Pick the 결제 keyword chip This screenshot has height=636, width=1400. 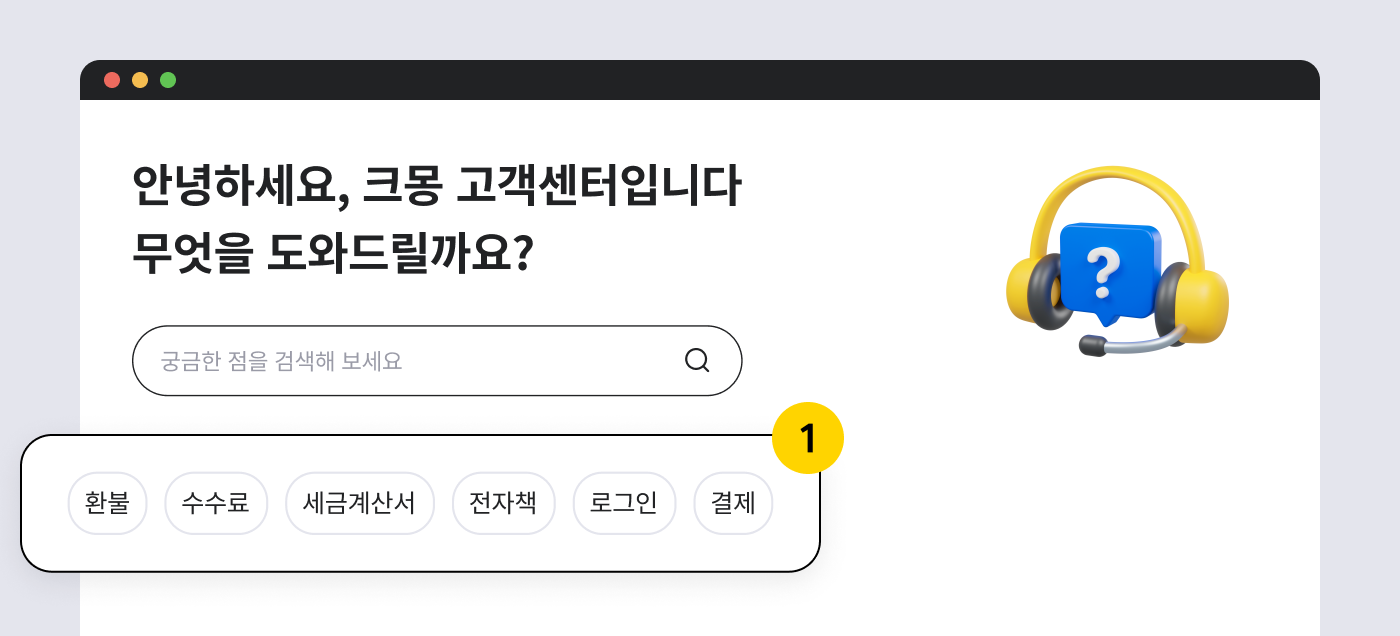coord(733,503)
